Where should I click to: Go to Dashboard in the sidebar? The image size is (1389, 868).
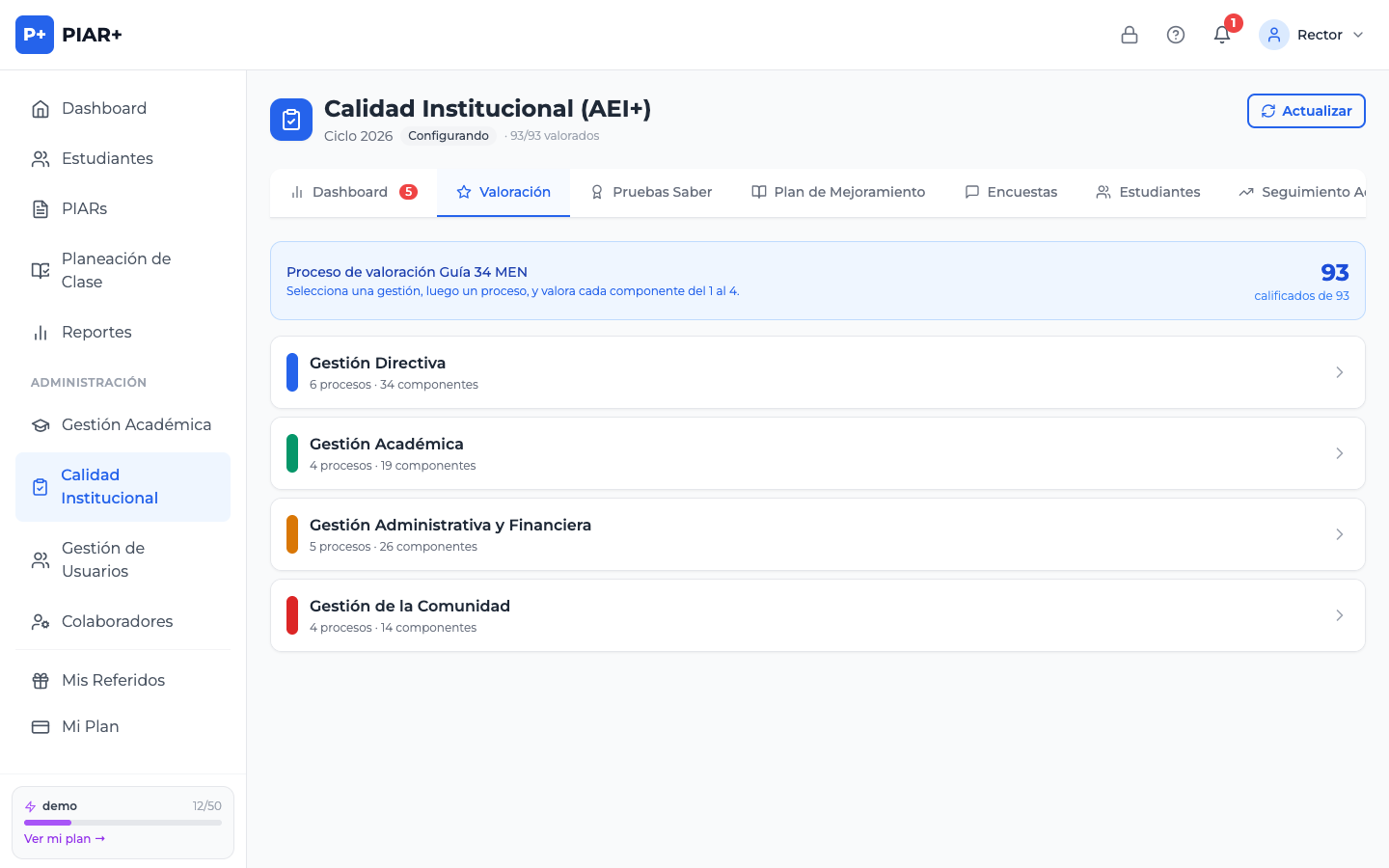[123, 109]
